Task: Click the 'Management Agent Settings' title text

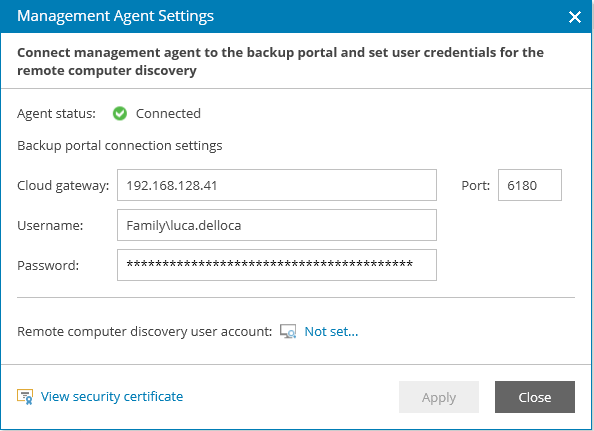Action: [116, 16]
